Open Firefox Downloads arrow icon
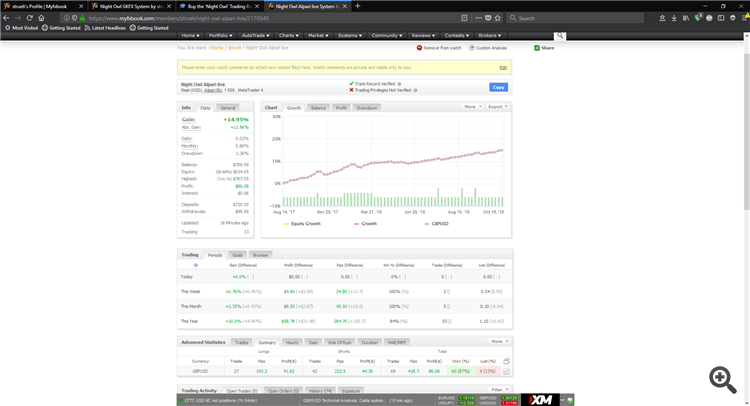The width and height of the screenshot is (750, 406). click(x=674, y=18)
